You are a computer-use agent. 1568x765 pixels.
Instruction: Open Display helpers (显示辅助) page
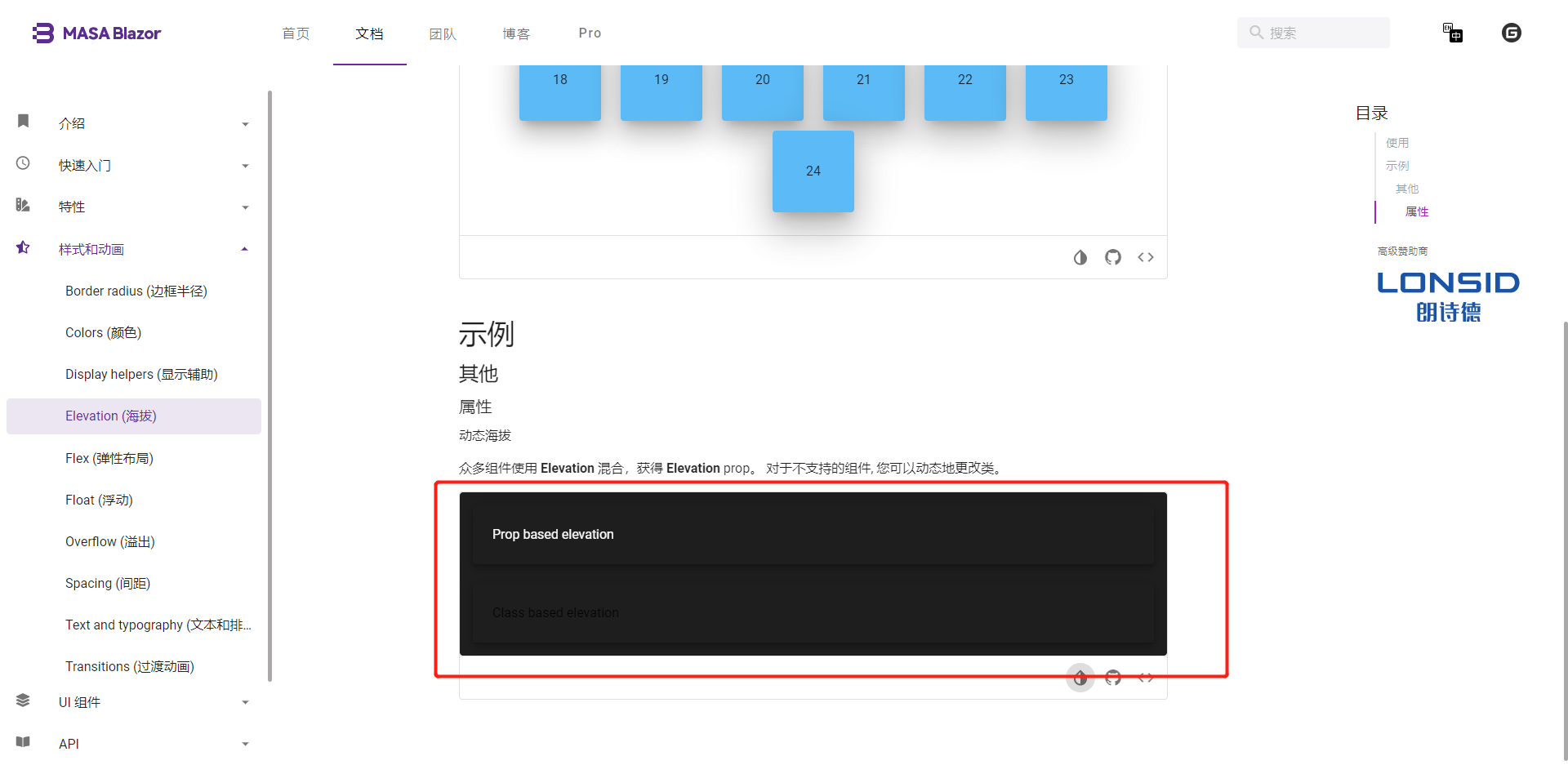[134, 375]
